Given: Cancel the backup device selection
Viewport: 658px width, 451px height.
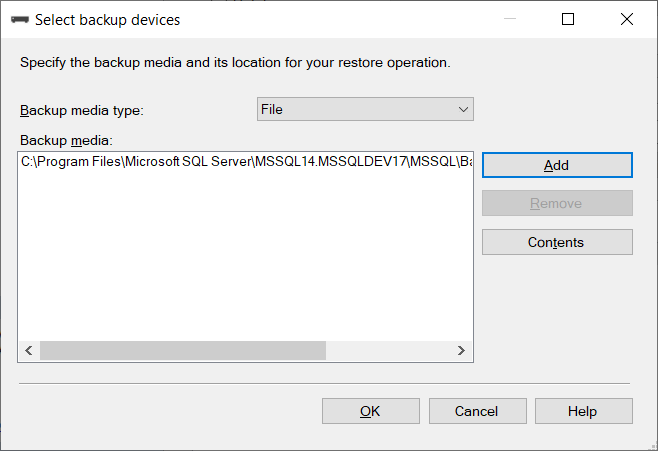Looking at the screenshot, I should 476,411.
